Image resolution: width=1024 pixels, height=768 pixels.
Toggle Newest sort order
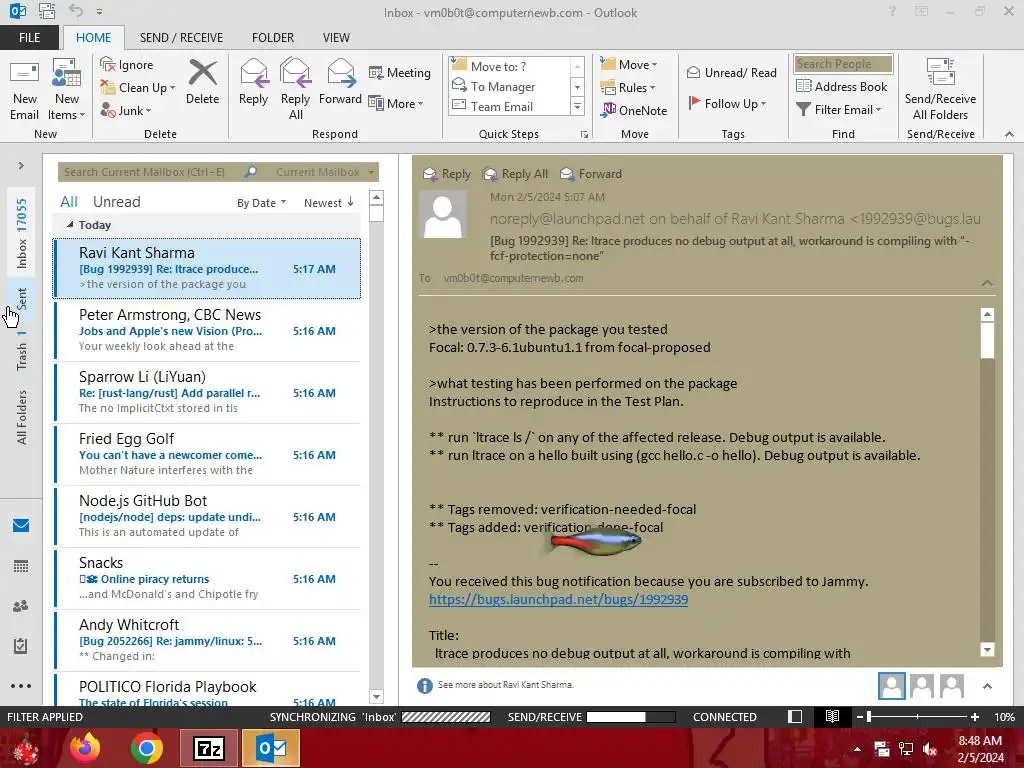328,203
